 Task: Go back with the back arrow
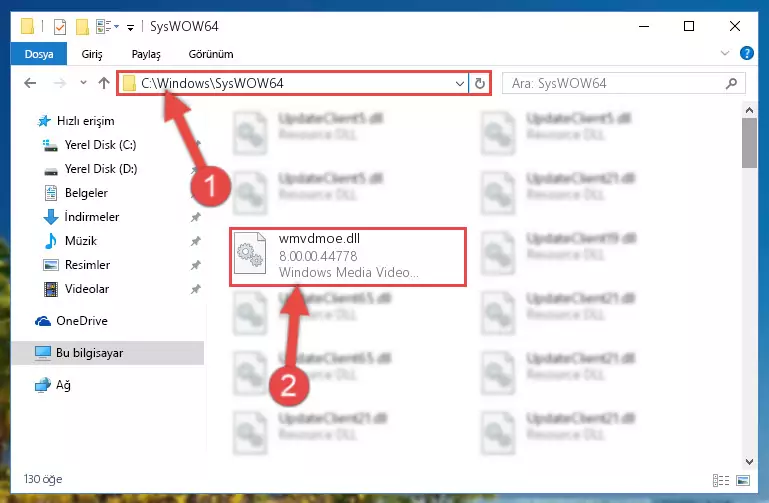[x=30, y=83]
